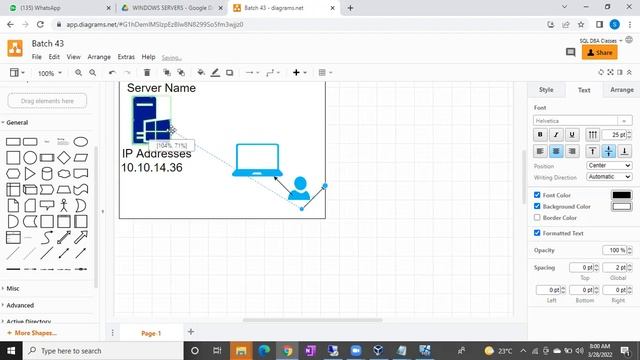Select the ellipse shape in General
Image resolution: width=640 pixels, height=360 pixels.
coord(81,142)
